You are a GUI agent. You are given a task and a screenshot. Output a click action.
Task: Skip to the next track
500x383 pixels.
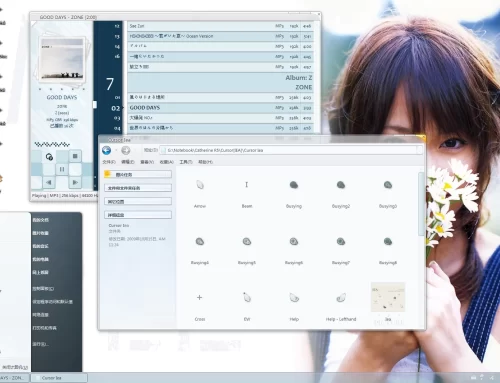point(75,182)
